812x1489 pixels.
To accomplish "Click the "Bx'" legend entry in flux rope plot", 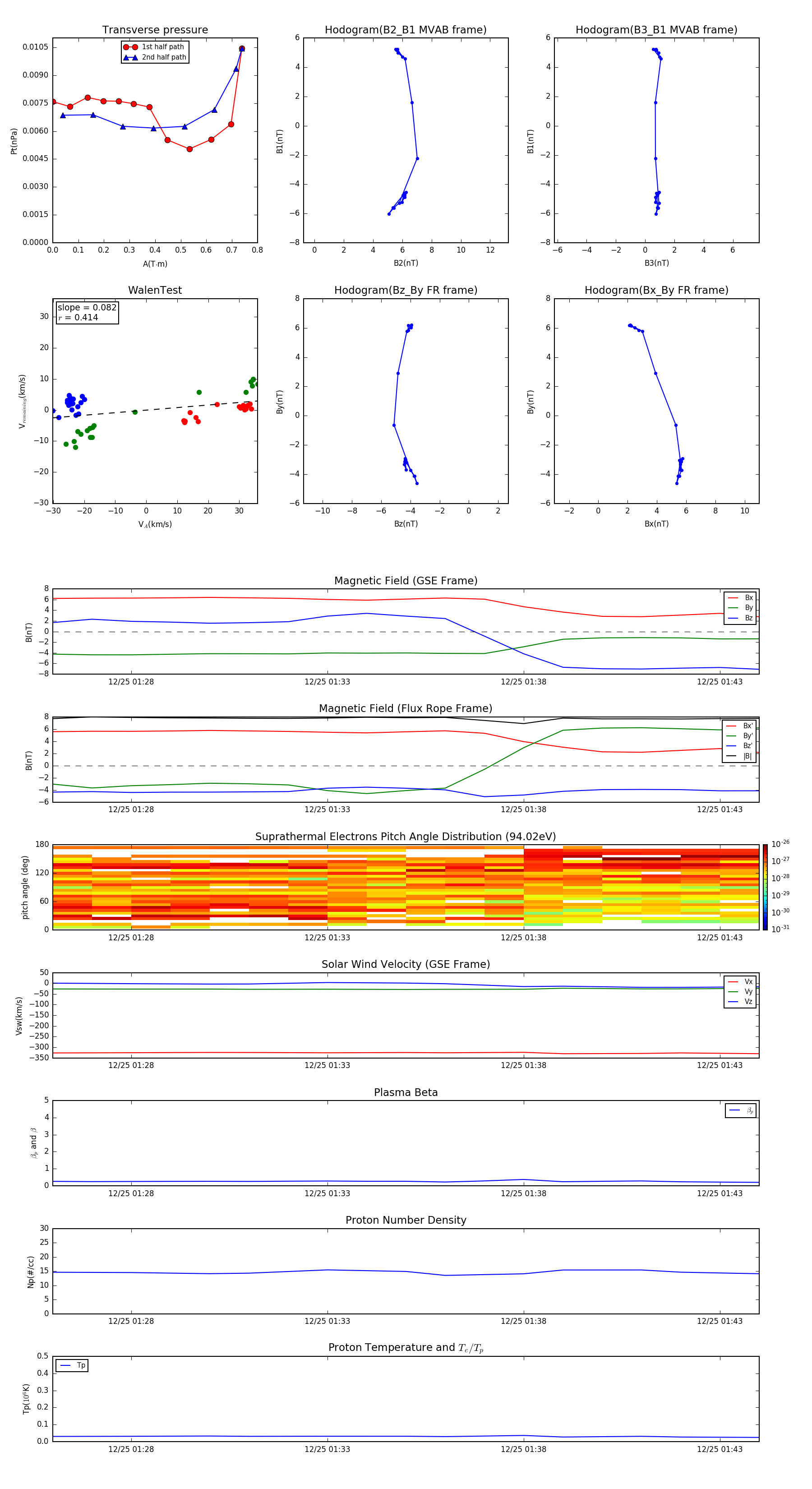I will tap(739, 726).
